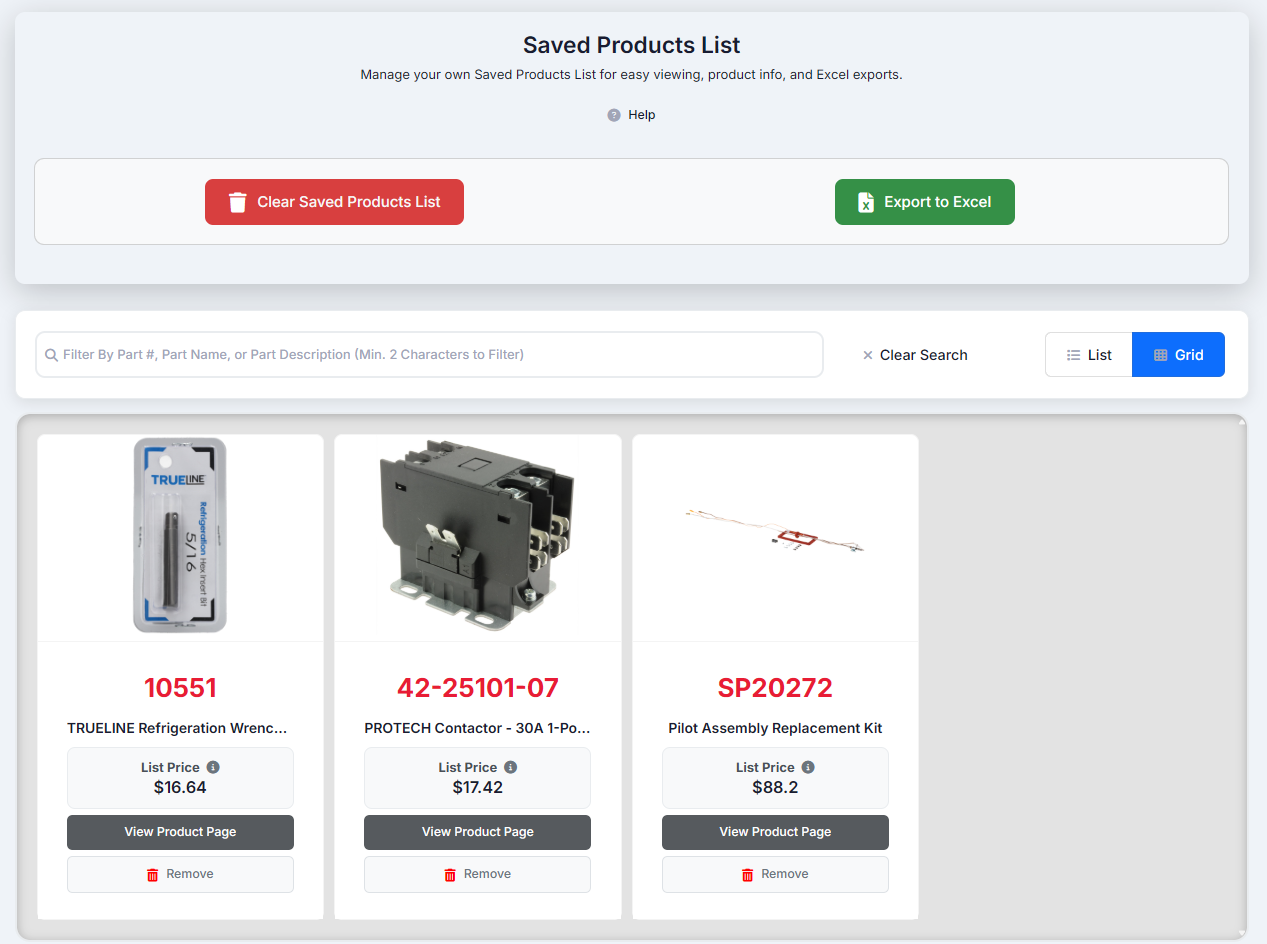Click the List Price info icon for 10551
This screenshot has height=944, width=1267.
click(x=213, y=767)
